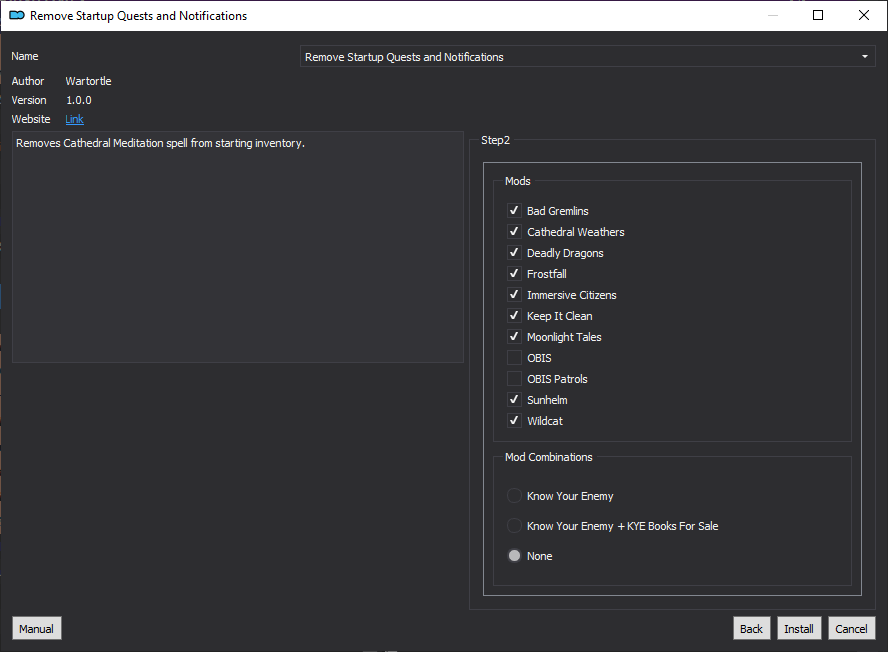
Task: Switch to Manual installation
Action: [x=36, y=628]
